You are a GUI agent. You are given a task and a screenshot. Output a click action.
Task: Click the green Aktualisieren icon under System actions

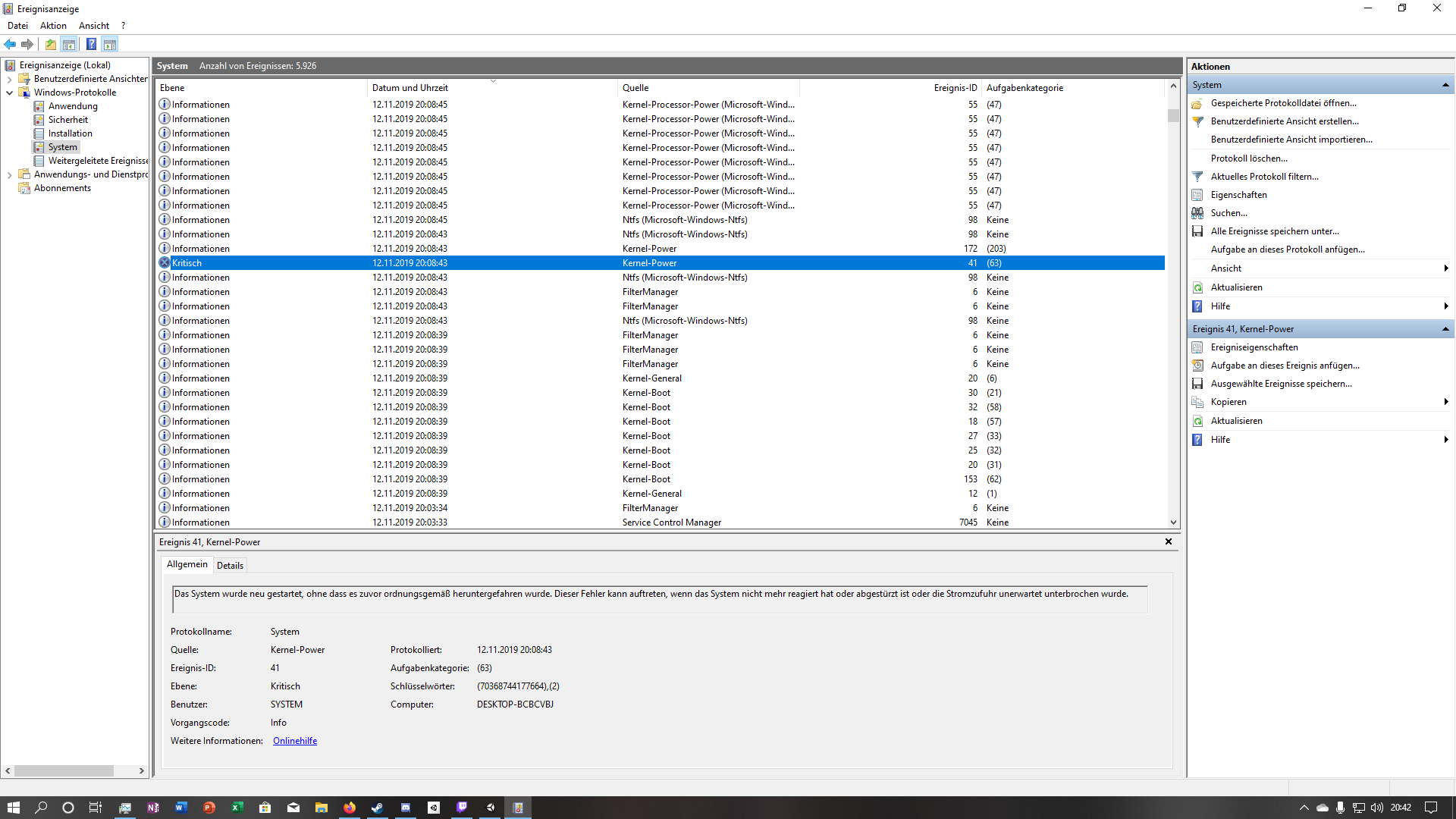(x=1197, y=287)
